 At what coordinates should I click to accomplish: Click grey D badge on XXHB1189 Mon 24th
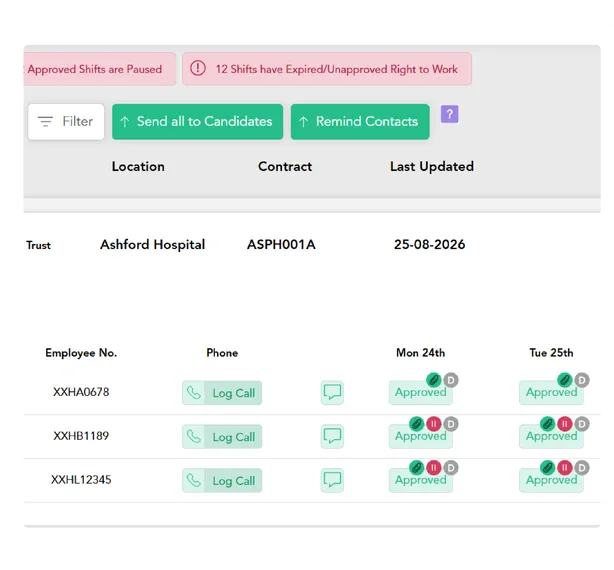pos(451,424)
